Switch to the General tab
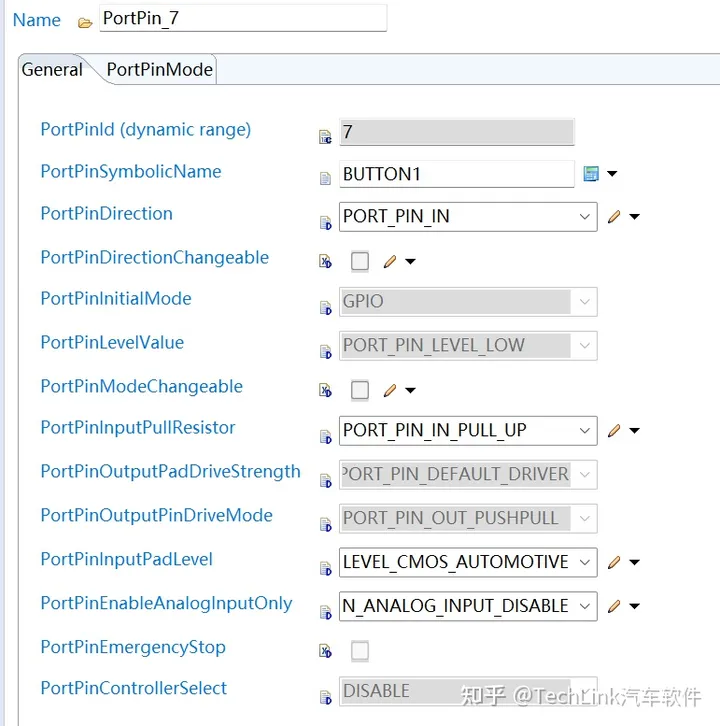The image size is (720, 726). pyautogui.click(x=52, y=70)
